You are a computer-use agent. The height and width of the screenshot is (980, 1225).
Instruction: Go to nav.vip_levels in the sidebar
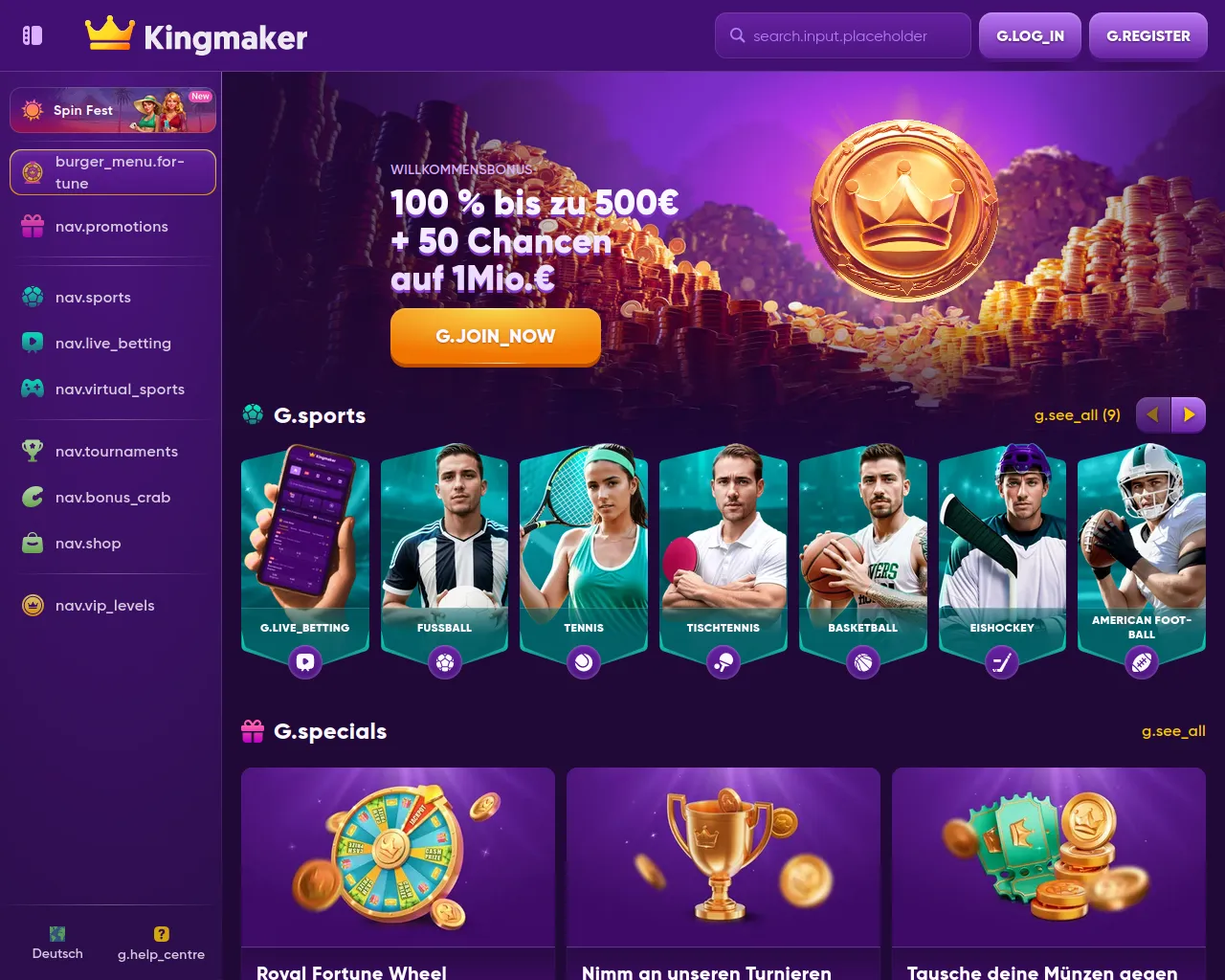point(113,605)
